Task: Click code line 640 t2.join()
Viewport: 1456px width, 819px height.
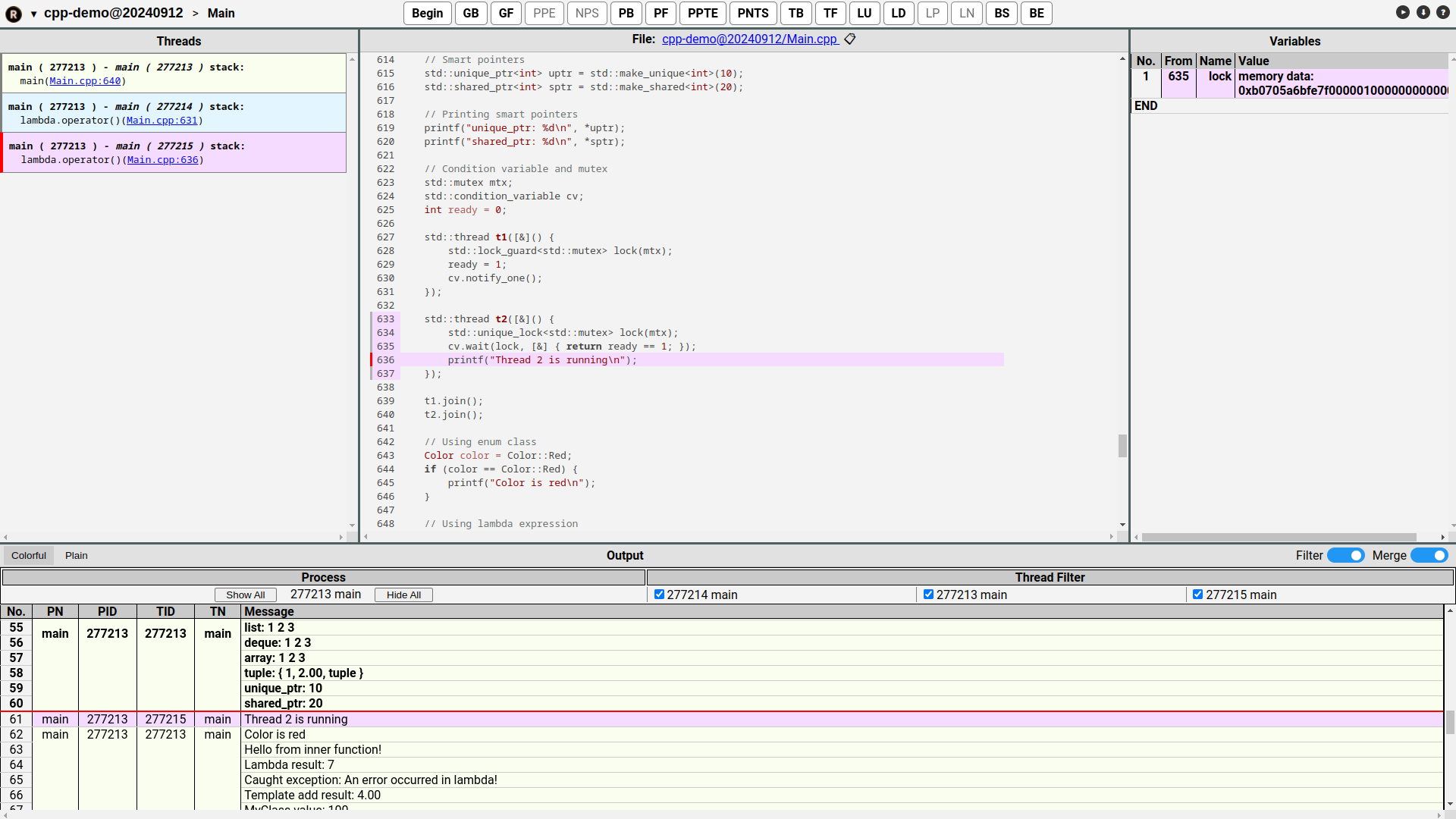Action: tap(453, 415)
